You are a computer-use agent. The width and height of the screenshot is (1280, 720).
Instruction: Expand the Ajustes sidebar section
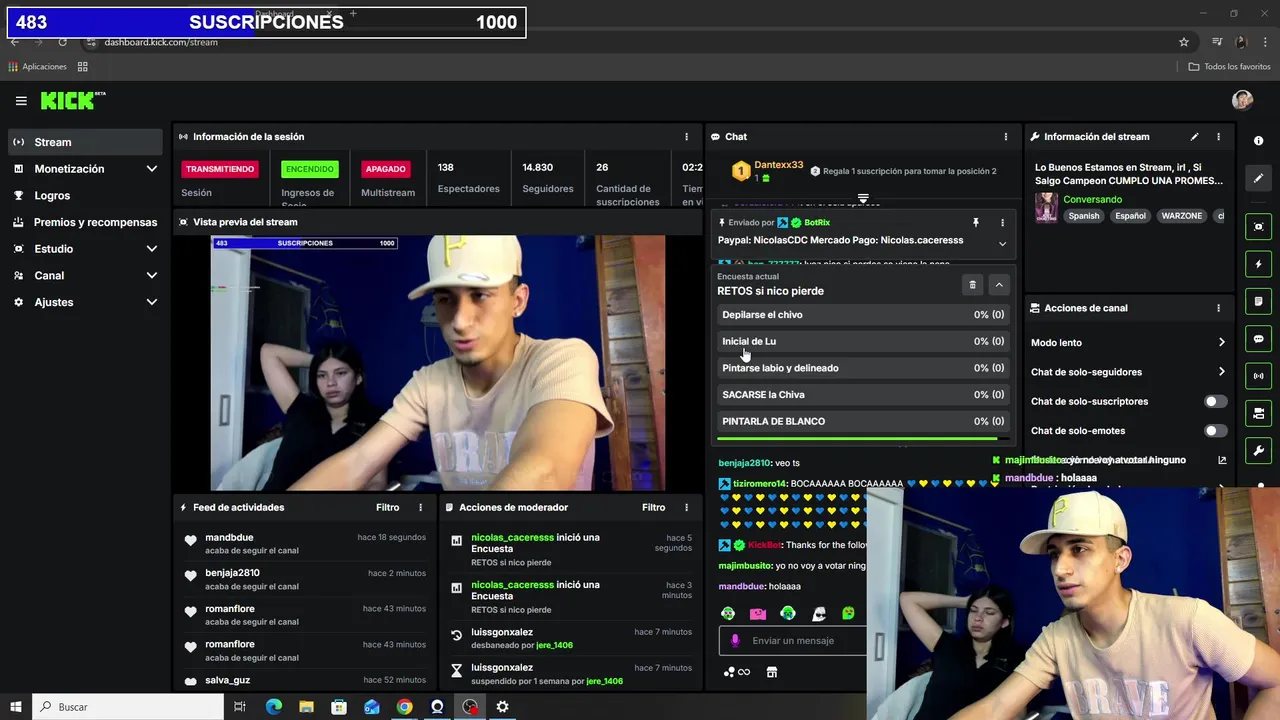151,302
